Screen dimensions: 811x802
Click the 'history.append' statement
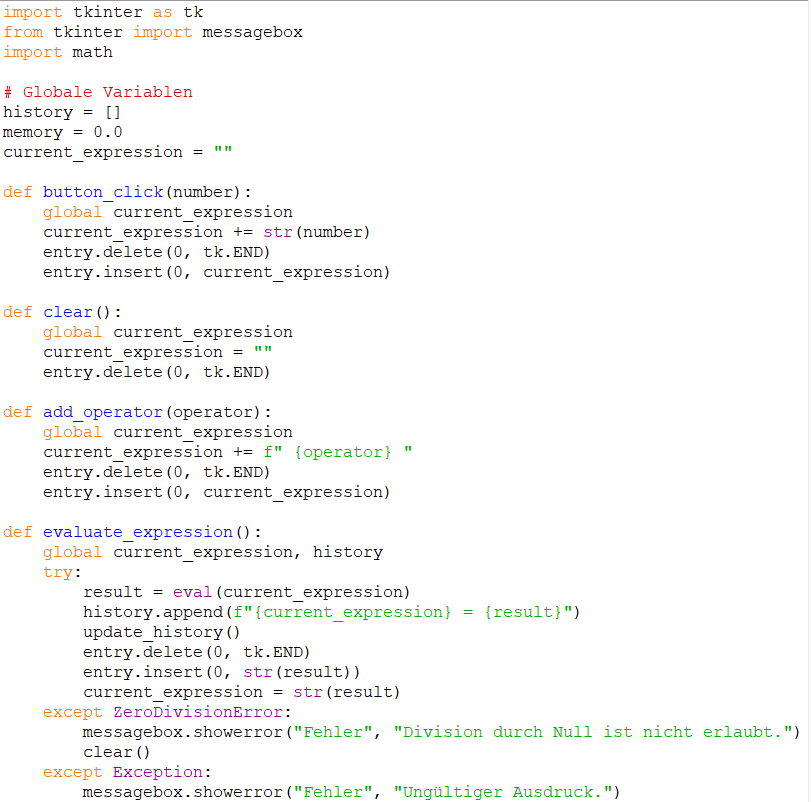(142, 612)
